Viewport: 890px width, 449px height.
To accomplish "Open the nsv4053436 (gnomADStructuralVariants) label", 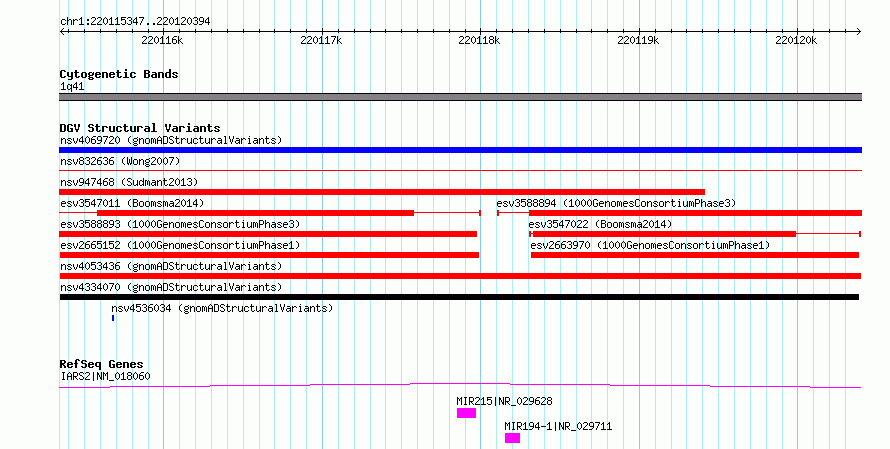I will click(x=171, y=266).
